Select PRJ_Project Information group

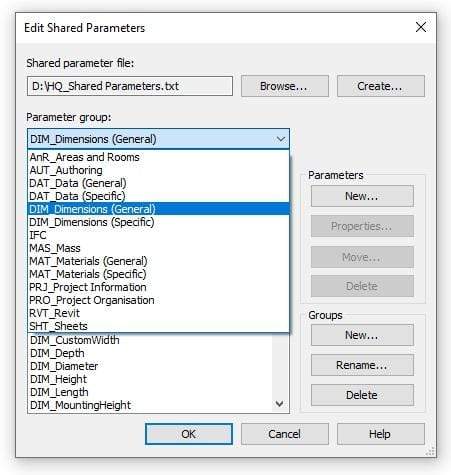coord(158,287)
